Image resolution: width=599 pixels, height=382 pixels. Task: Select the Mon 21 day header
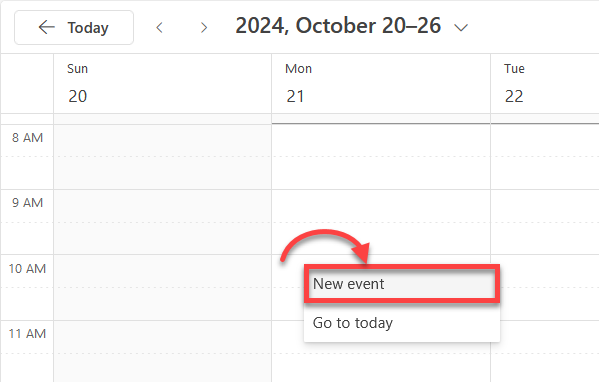[381, 83]
